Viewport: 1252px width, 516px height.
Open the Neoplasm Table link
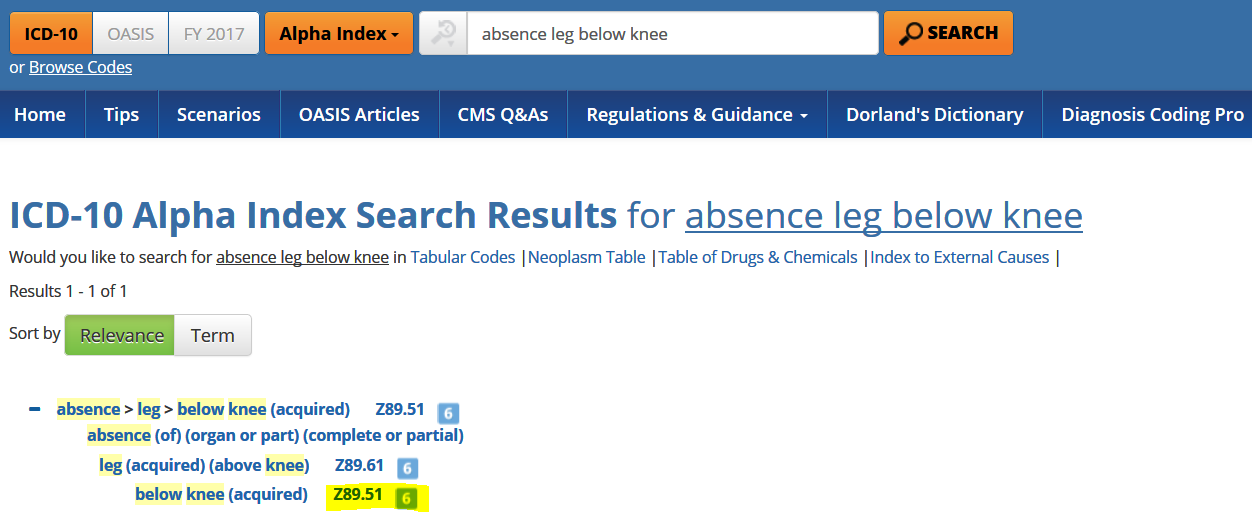[587, 257]
